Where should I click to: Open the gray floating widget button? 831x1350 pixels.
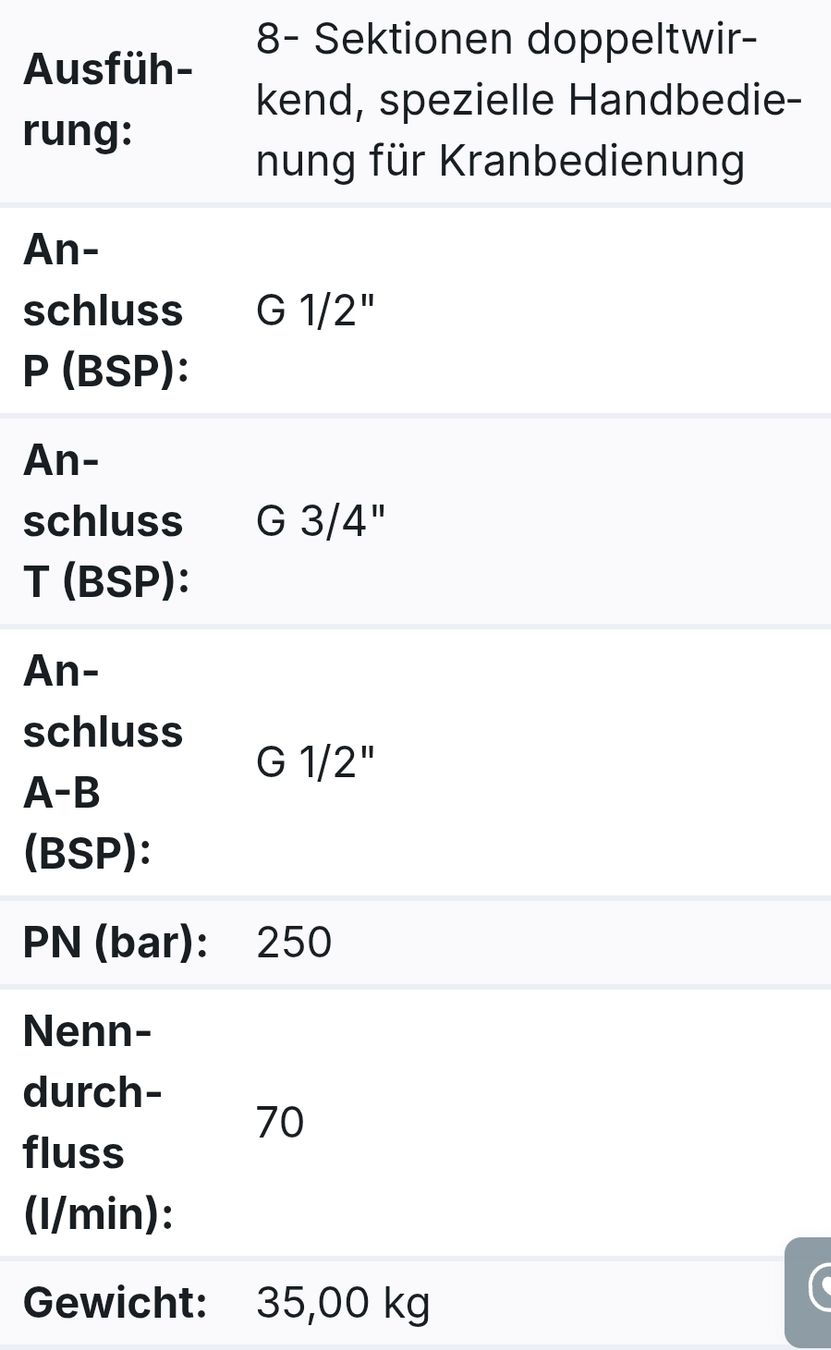coord(809,1292)
